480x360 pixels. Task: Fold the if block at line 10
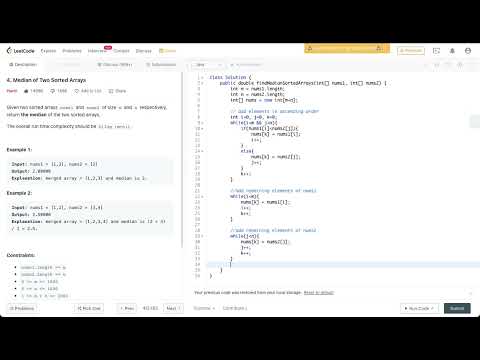(x=202, y=128)
